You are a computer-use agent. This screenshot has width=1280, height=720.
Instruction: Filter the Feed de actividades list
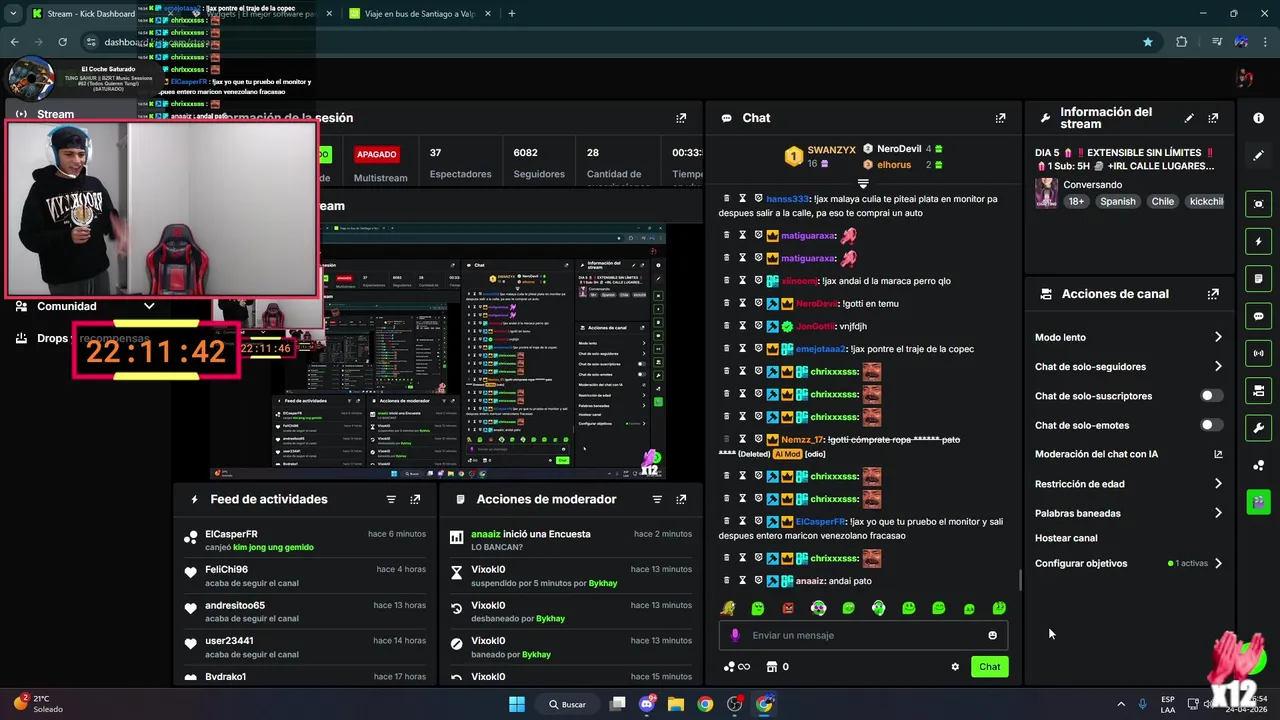pos(391,499)
